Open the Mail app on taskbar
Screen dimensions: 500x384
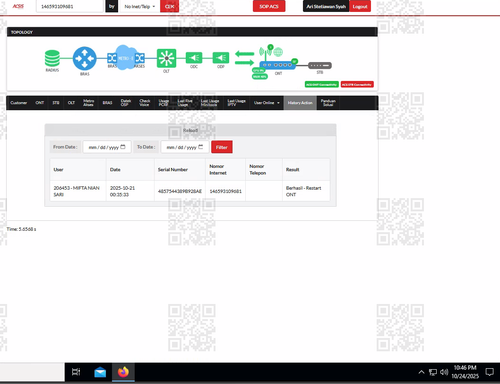(100, 372)
